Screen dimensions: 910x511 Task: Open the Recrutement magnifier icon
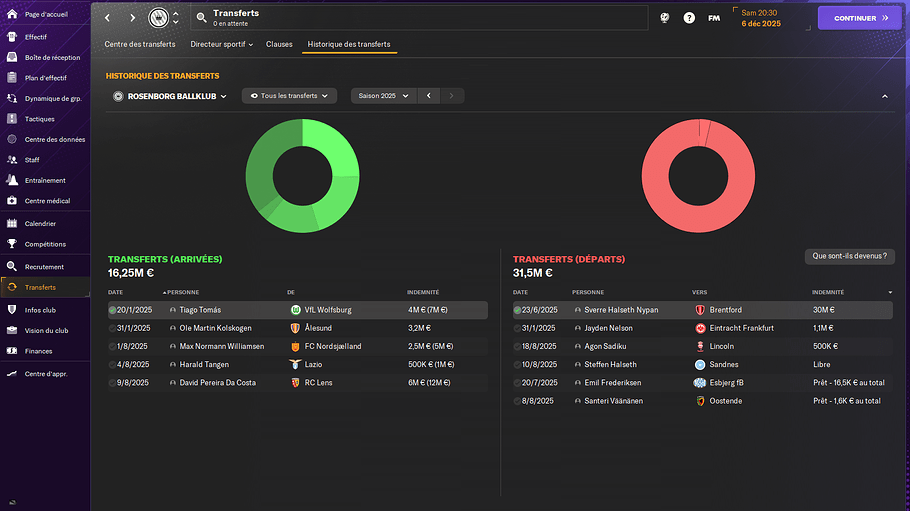12,267
